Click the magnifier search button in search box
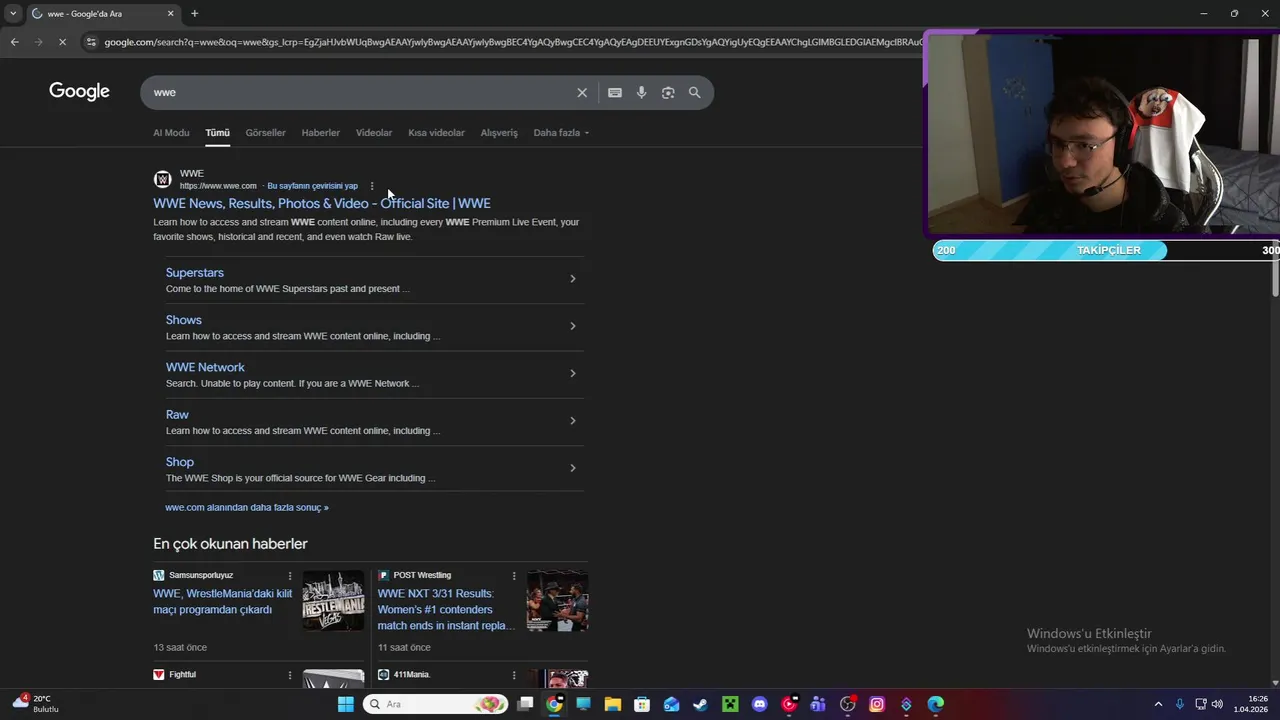 694,92
